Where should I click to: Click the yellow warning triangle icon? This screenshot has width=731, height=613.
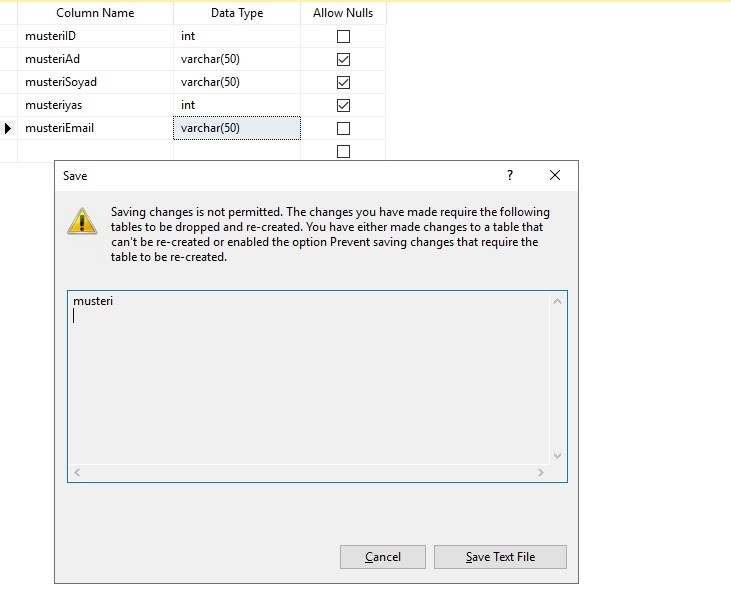coord(82,221)
